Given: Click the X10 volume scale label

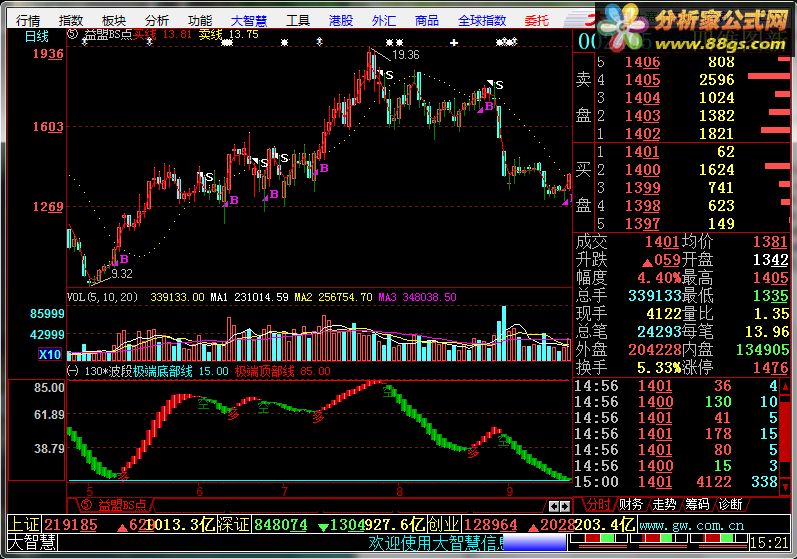Looking at the screenshot, I should point(50,354).
